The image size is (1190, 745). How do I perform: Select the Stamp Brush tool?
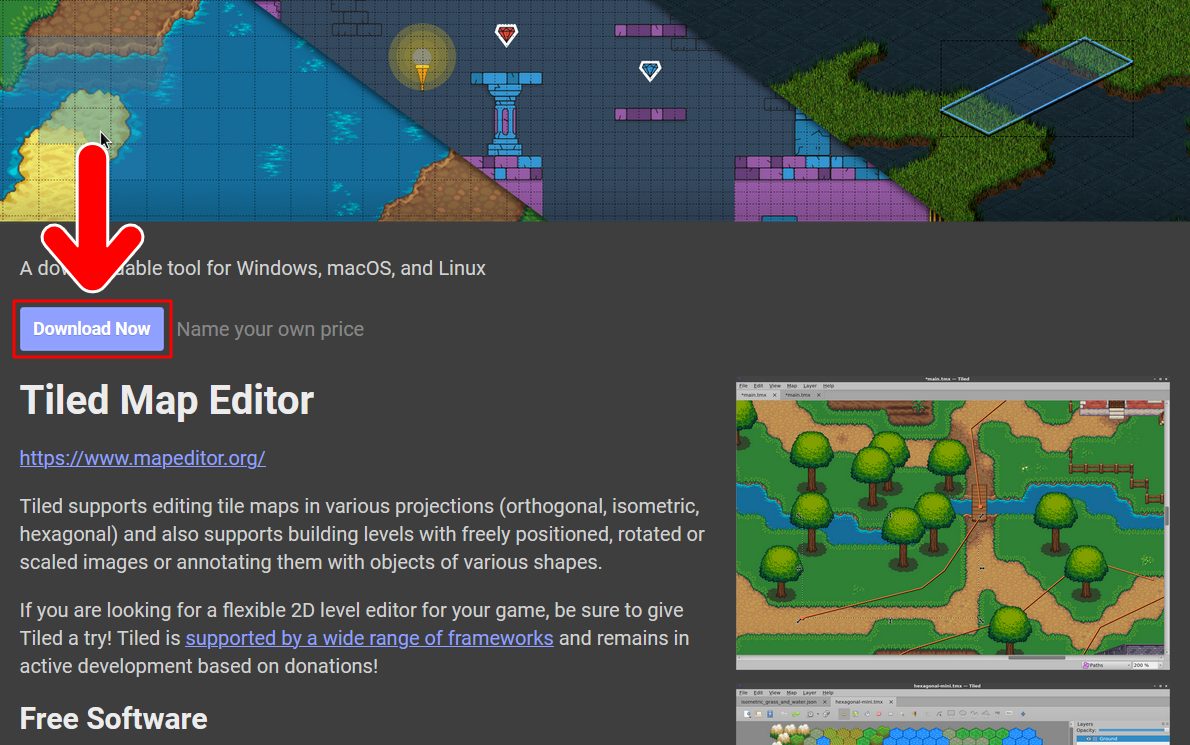[x=844, y=714]
